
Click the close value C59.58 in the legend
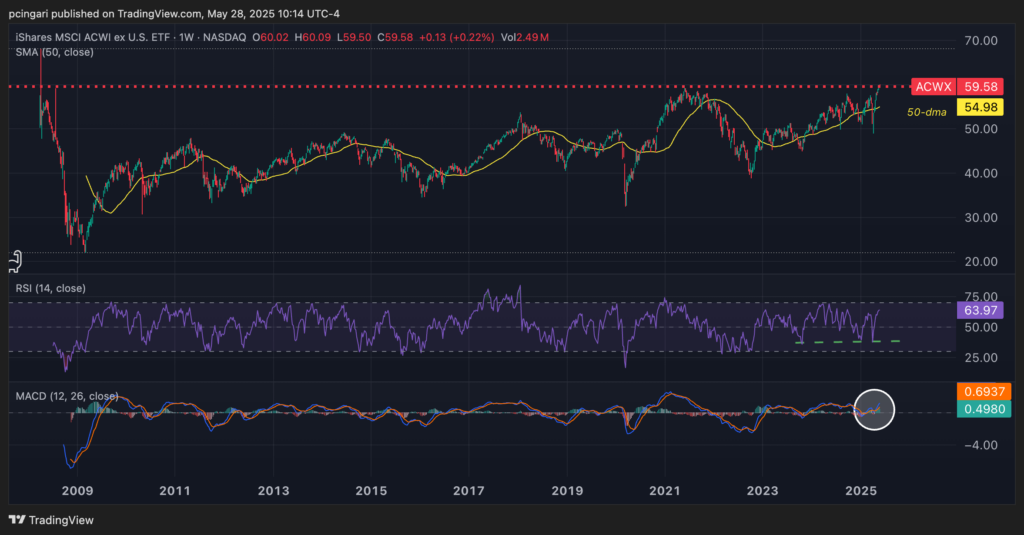point(395,37)
